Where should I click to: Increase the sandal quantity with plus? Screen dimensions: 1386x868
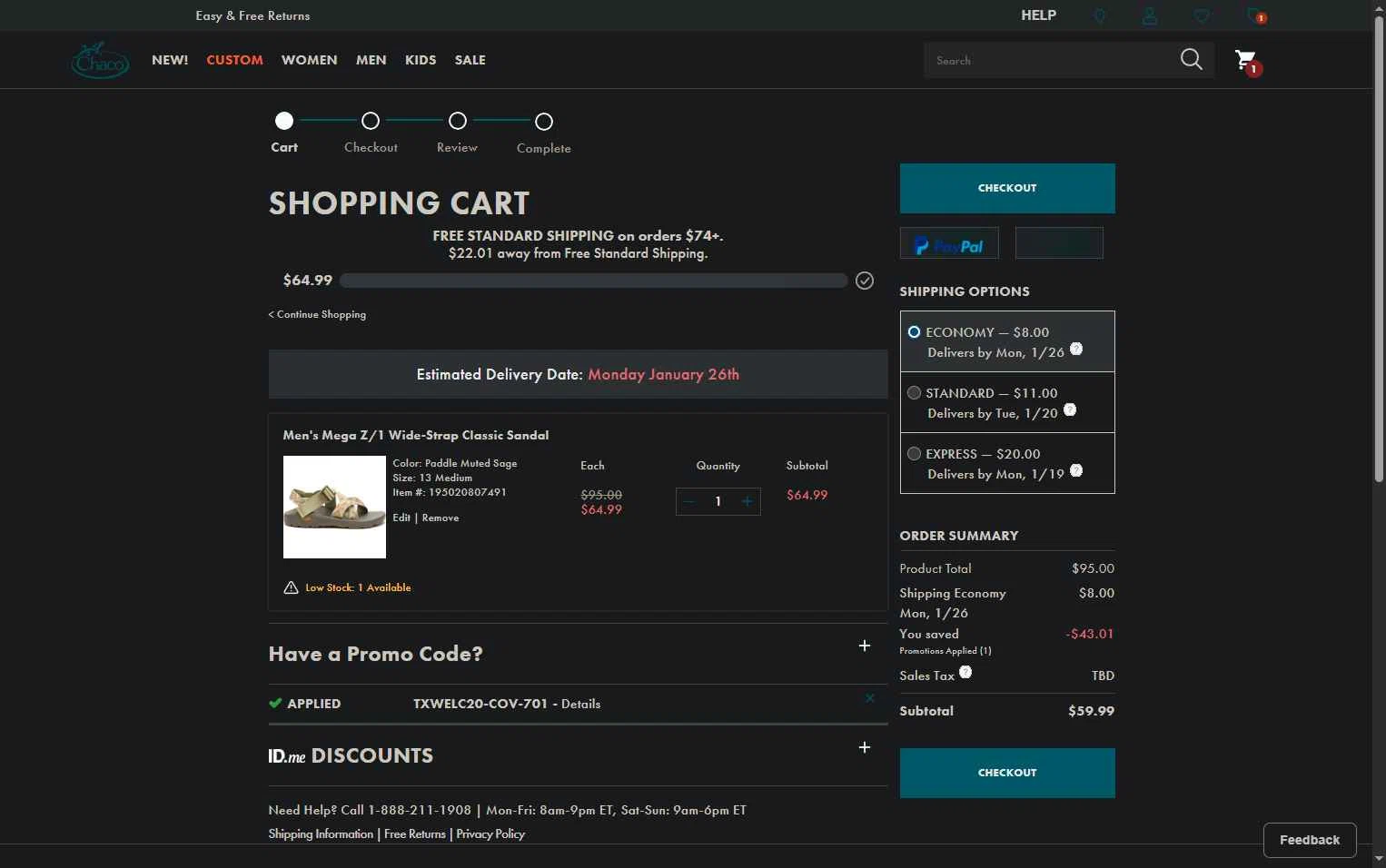pos(747,501)
